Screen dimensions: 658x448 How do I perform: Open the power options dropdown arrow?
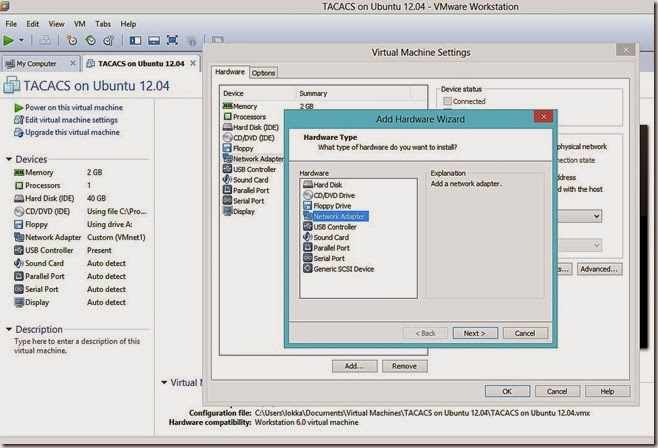tap(21, 41)
